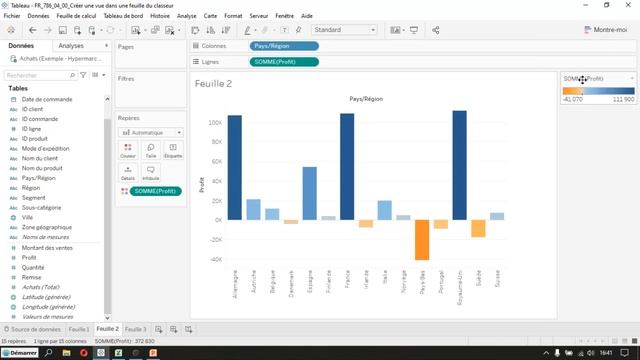This screenshot has width=640, height=360.
Task: Sort descending toolbar icon
Action: coord(226,30)
